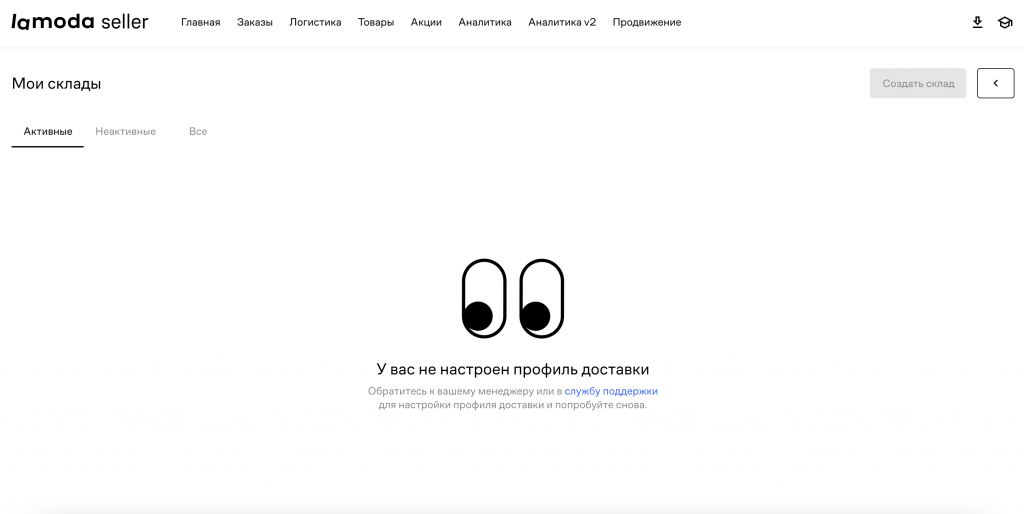1024x514 pixels.
Task: Click the heading У вас не настроен профиль доставки
Action: [513, 369]
